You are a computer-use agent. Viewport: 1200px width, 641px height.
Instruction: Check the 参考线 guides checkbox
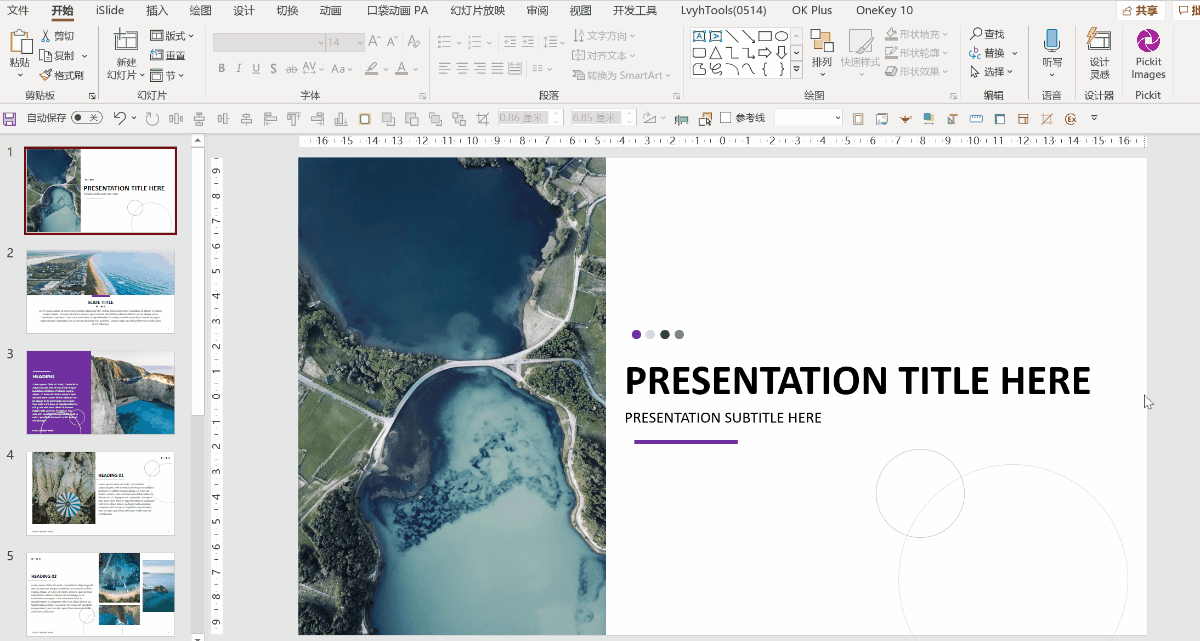[726, 118]
